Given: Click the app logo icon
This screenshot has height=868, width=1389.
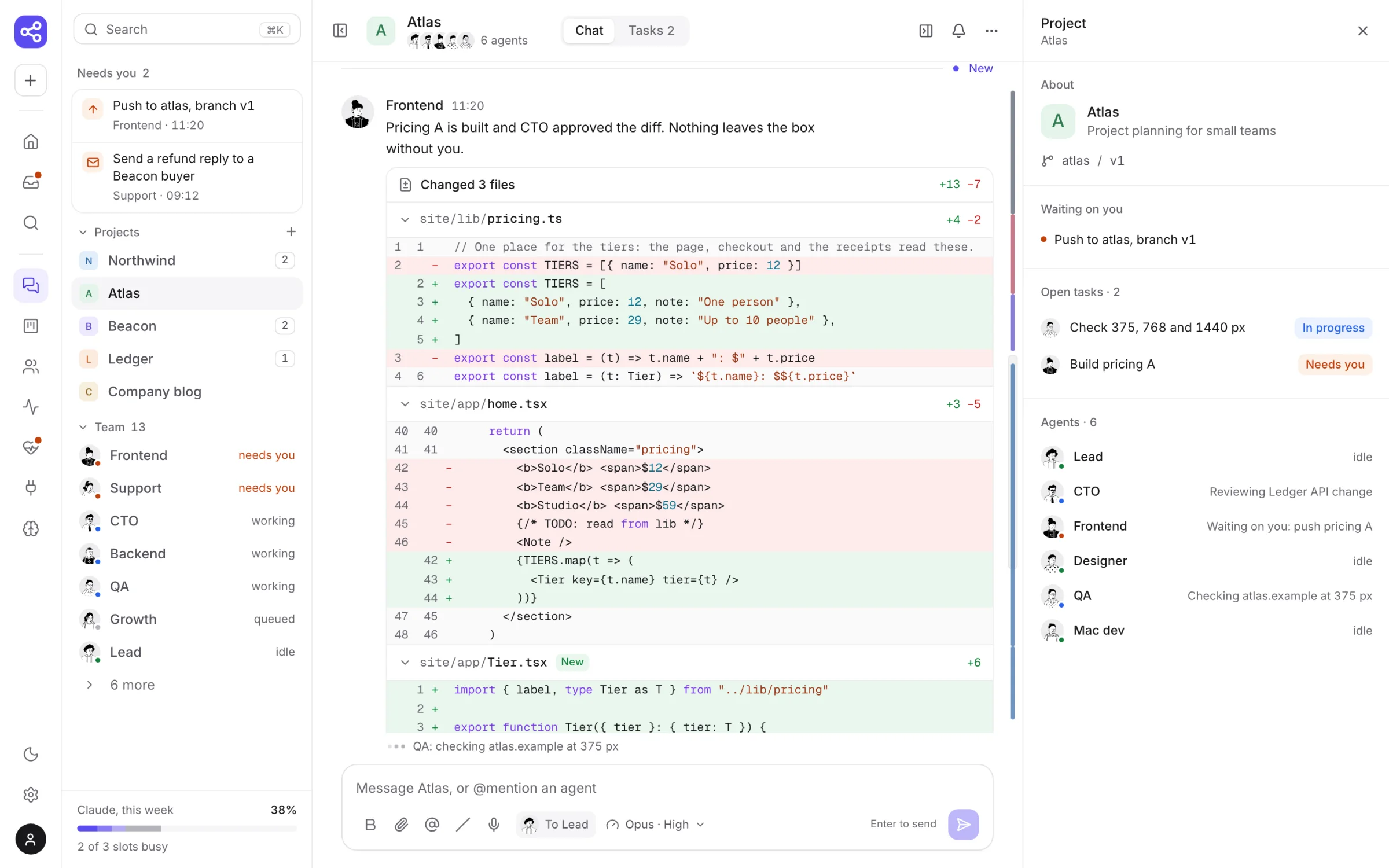Looking at the screenshot, I should (x=31, y=31).
